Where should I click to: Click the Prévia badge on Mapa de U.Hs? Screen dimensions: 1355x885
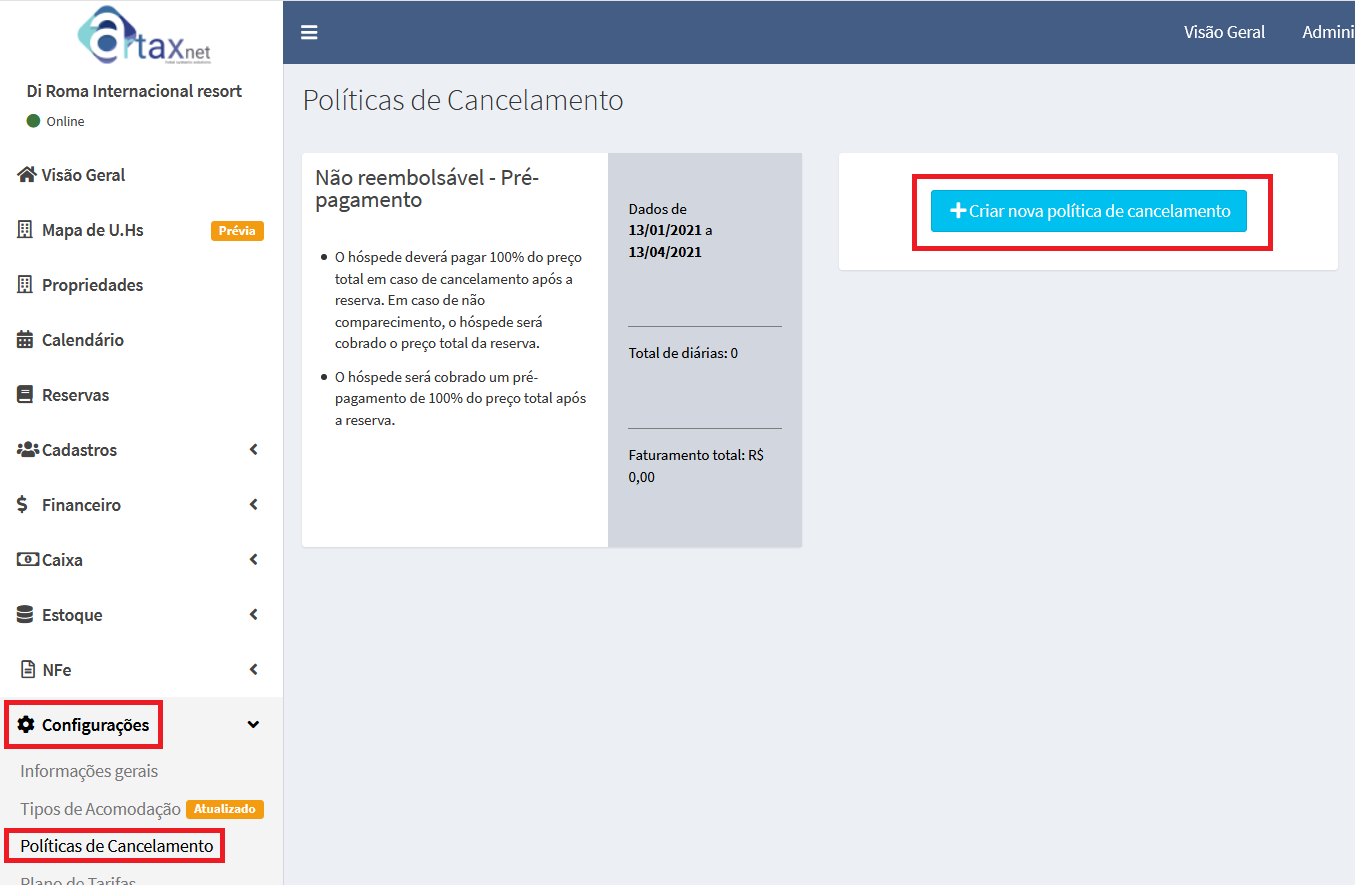237,231
